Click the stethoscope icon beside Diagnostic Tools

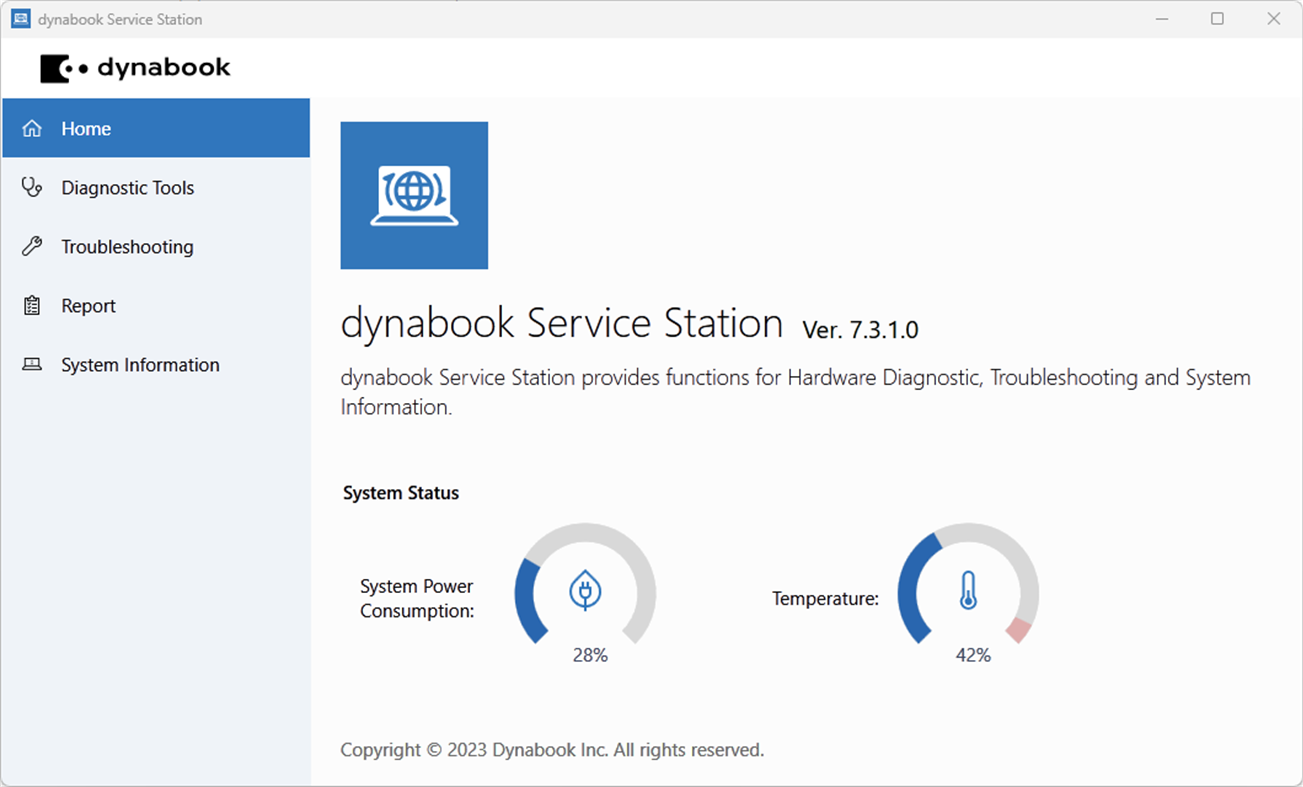(x=33, y=187)
